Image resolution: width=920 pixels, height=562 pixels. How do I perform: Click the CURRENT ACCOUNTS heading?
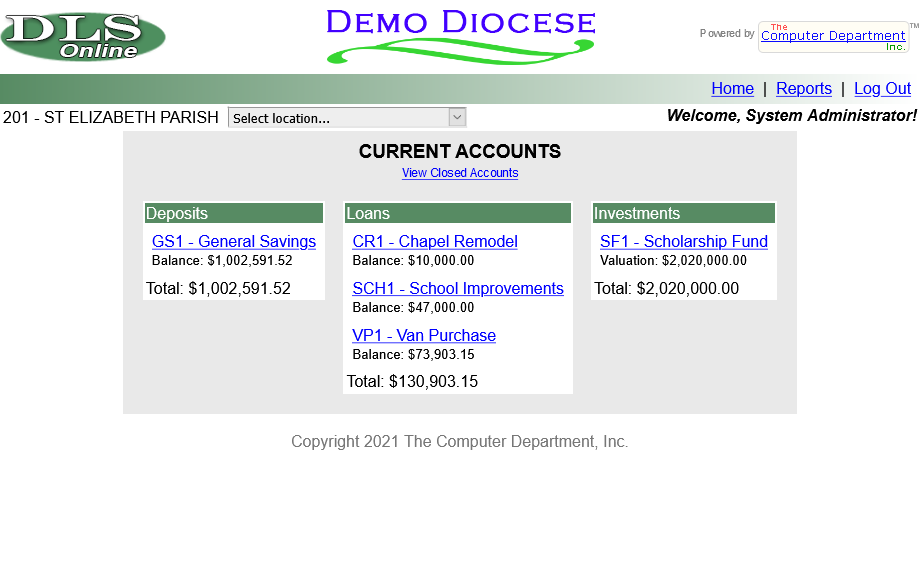pyautogui.click(x=460, y=151)
